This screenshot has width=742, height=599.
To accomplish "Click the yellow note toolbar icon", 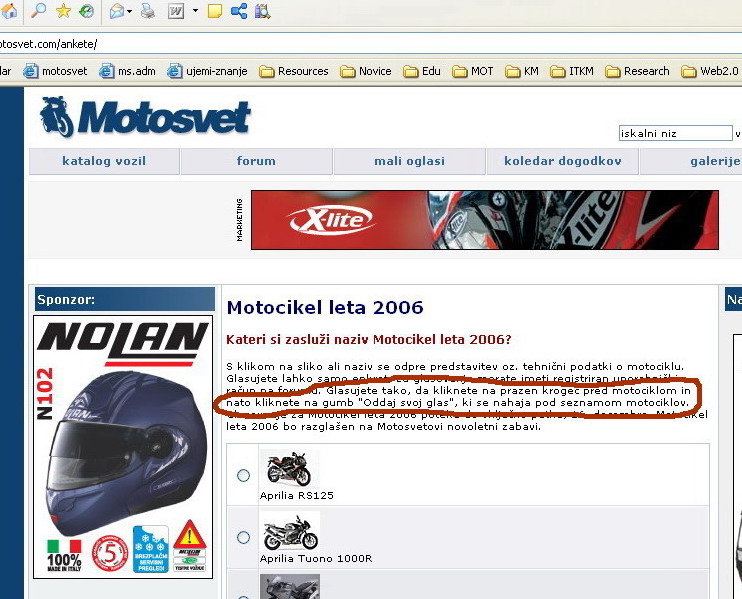I will [215, 11].
